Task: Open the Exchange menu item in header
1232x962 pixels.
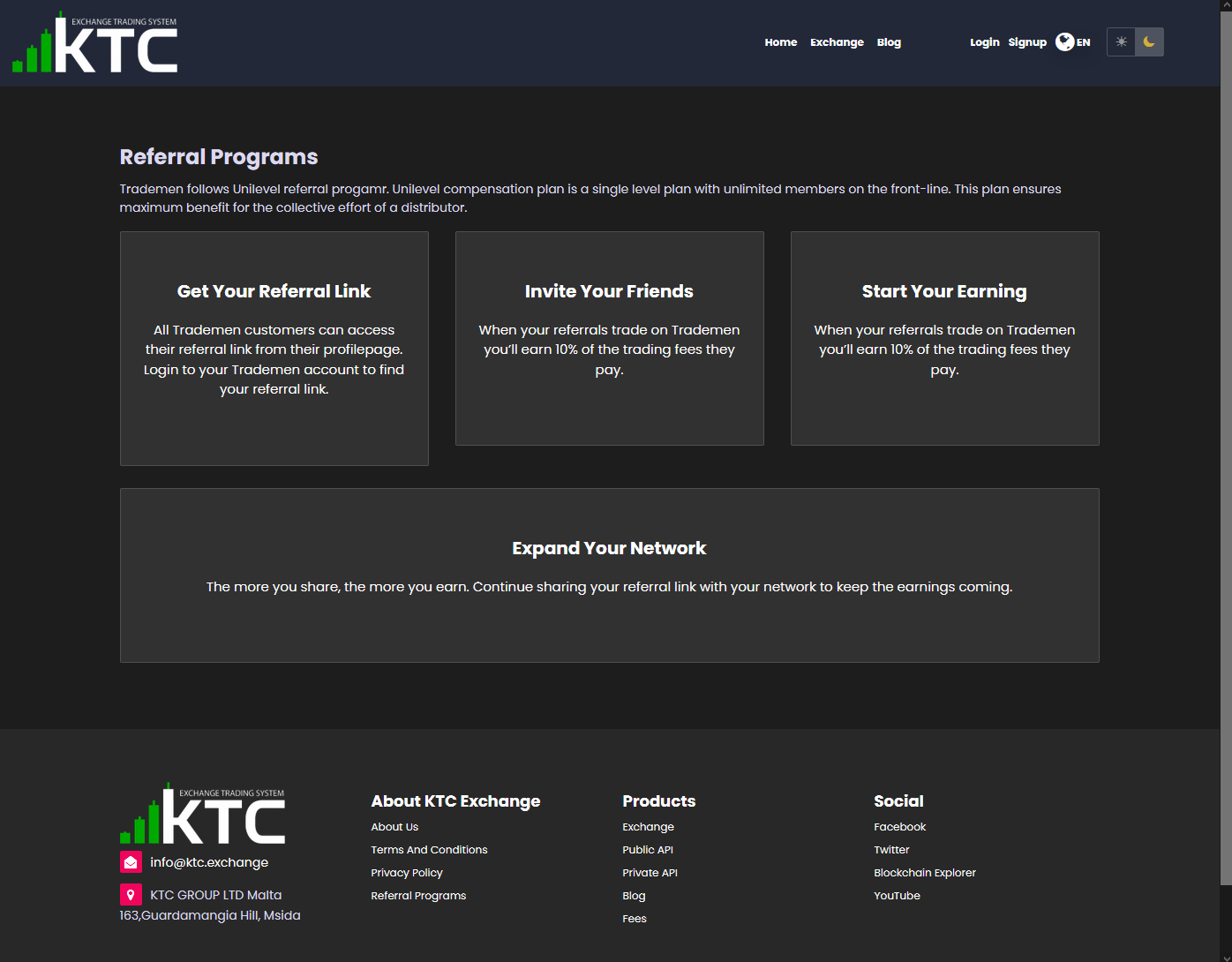Action: pyautogui.click(x=837, y=42)
